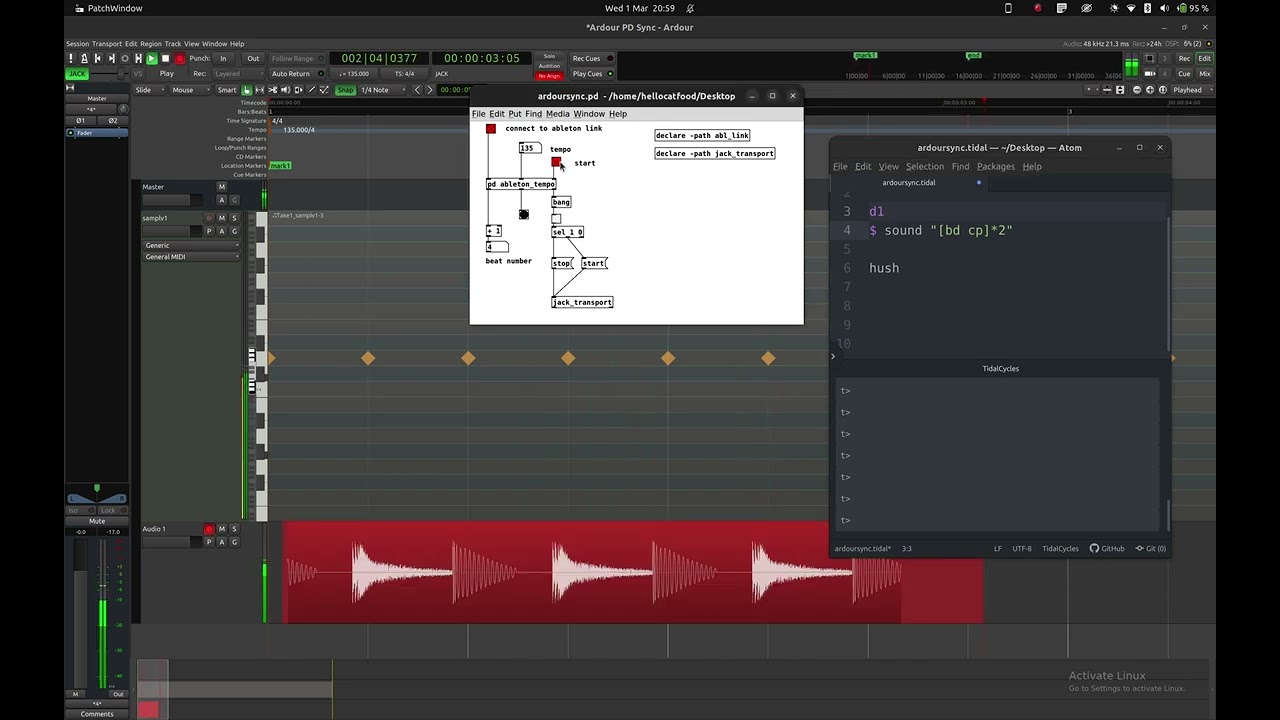1280x720 pixels.
Task: Open the Region menu in Ardour
Action: (151, 44)
